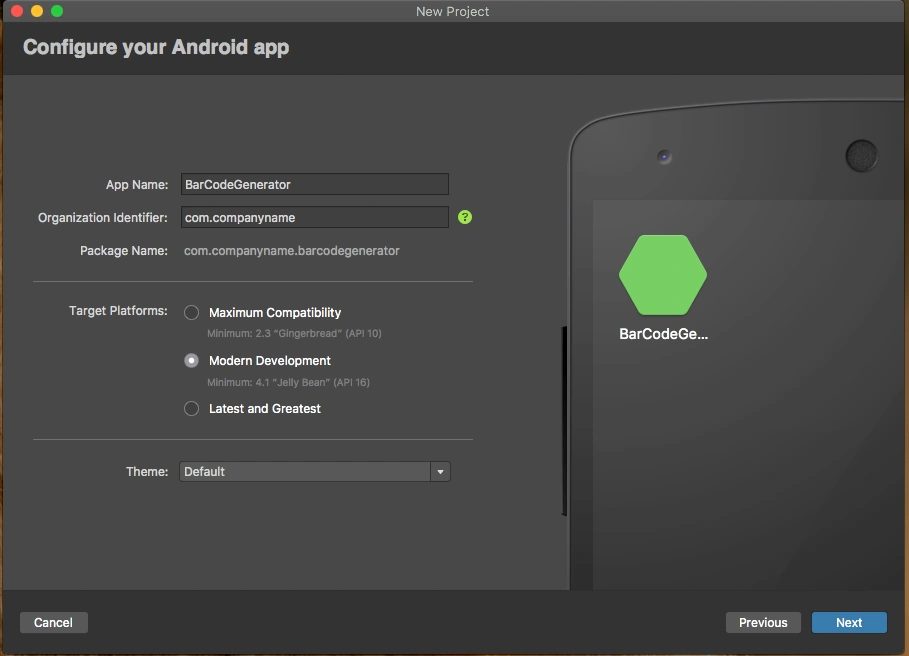This screenshot has height=656, width=909.
Task: Click the 'Configure your Android app' heading
Action: tap(156, 48)
